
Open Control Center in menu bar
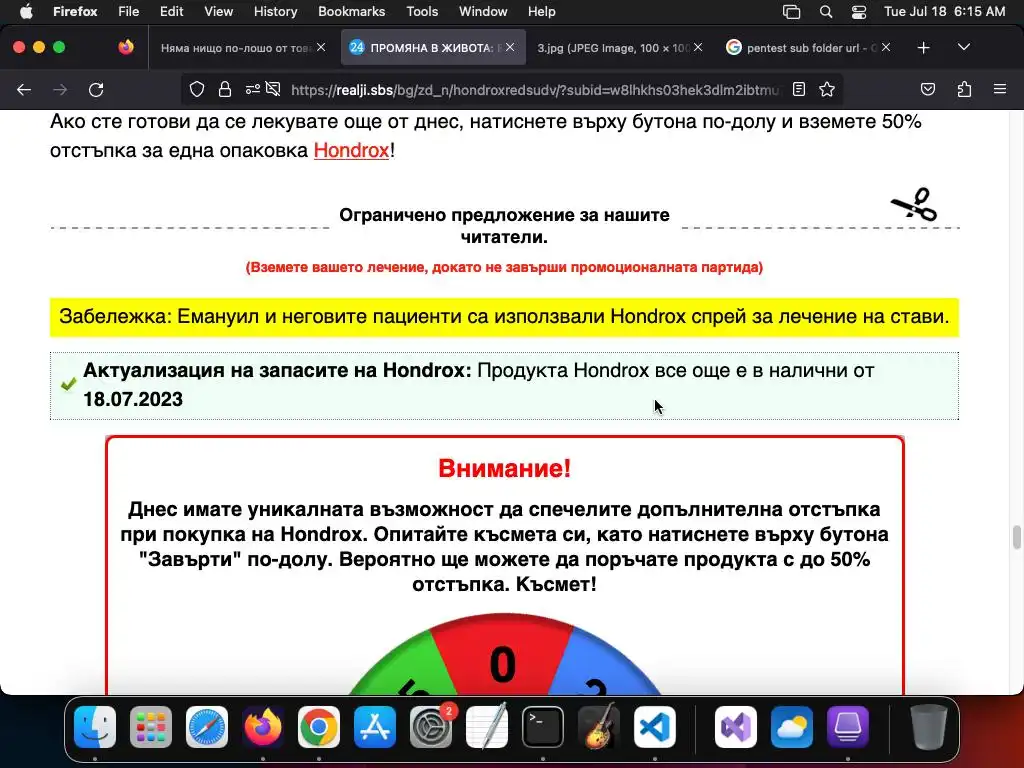859,12
